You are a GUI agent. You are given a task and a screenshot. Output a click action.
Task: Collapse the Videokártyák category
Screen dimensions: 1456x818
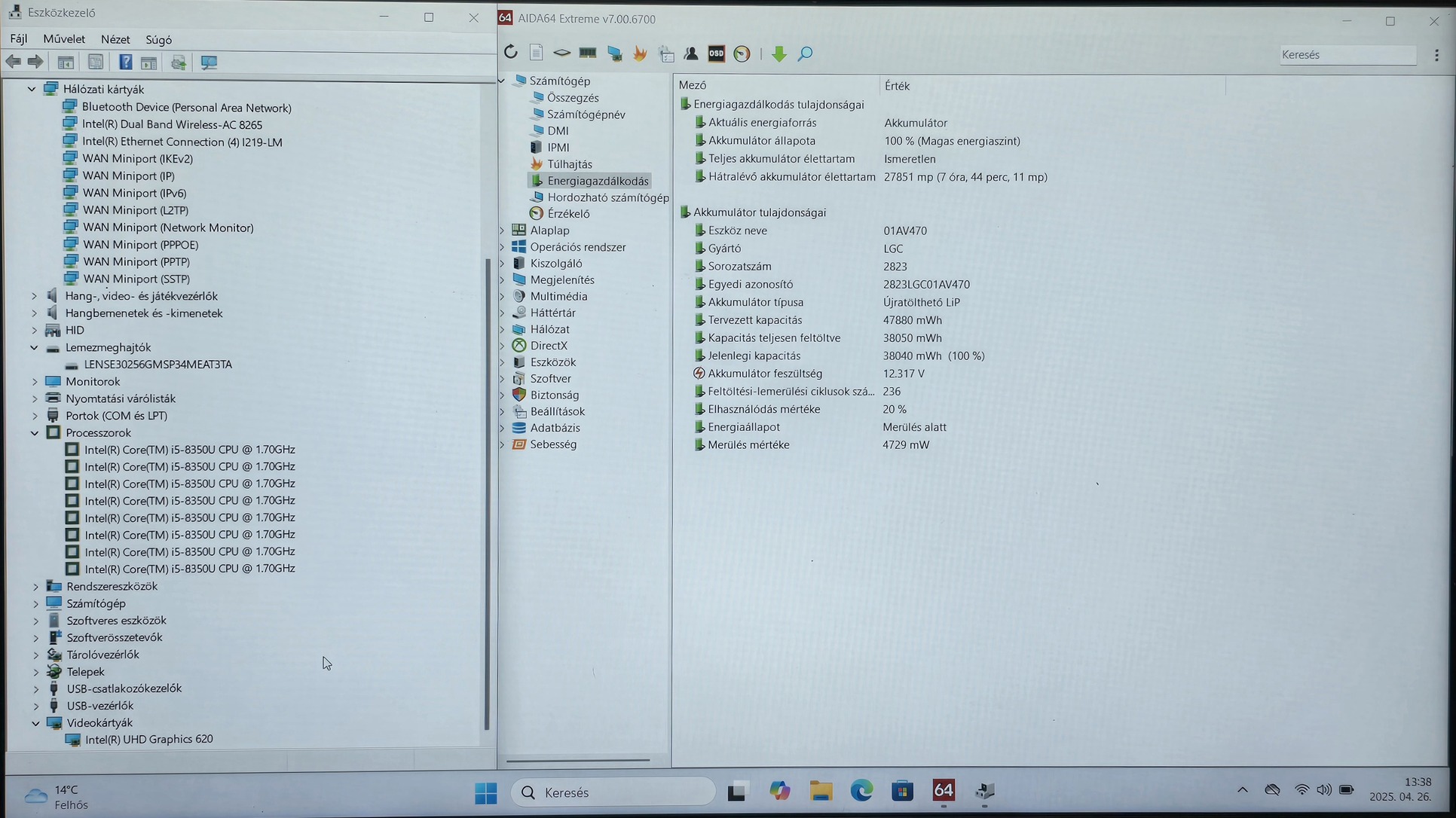[x=35, y=723]
